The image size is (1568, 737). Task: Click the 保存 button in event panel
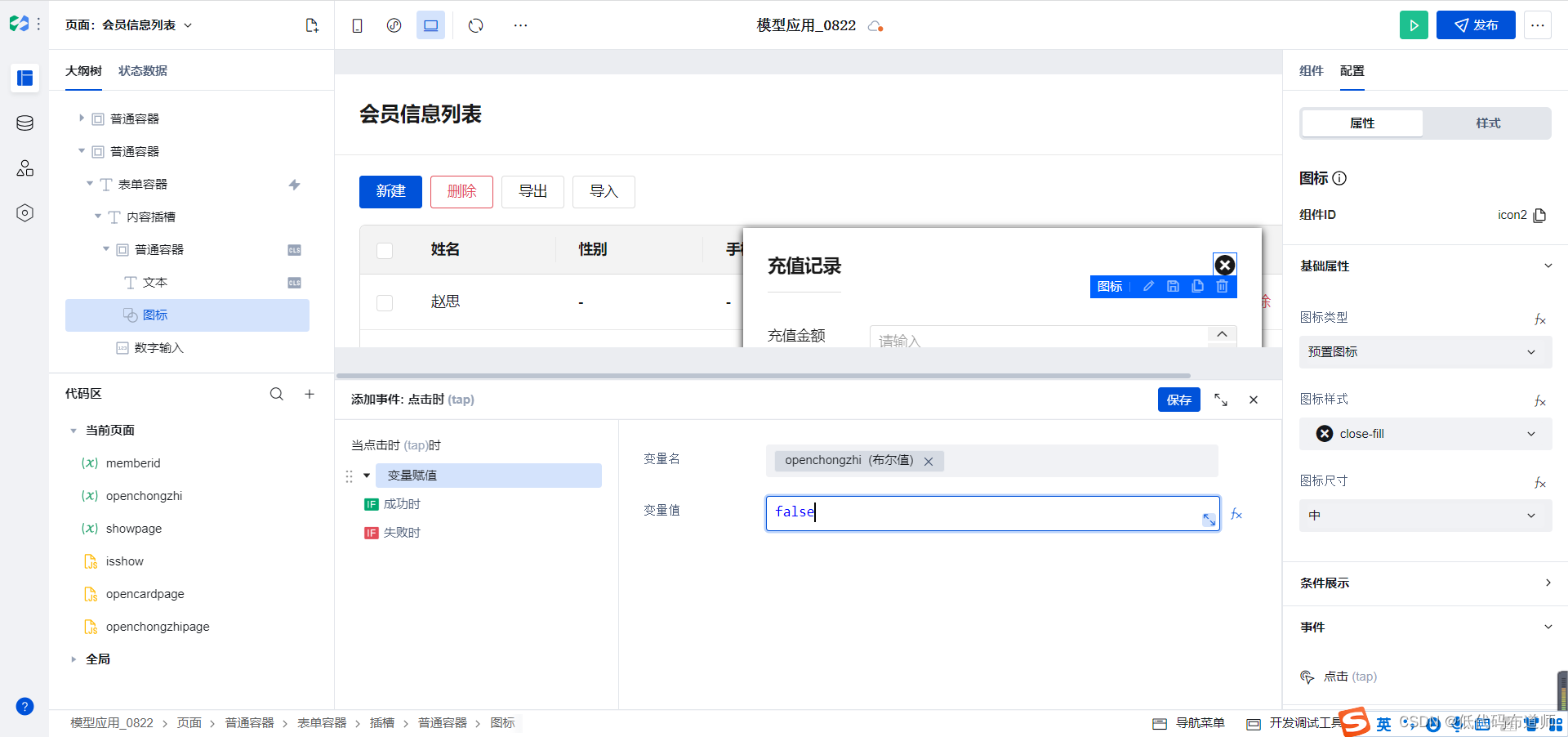[1178, 400]
